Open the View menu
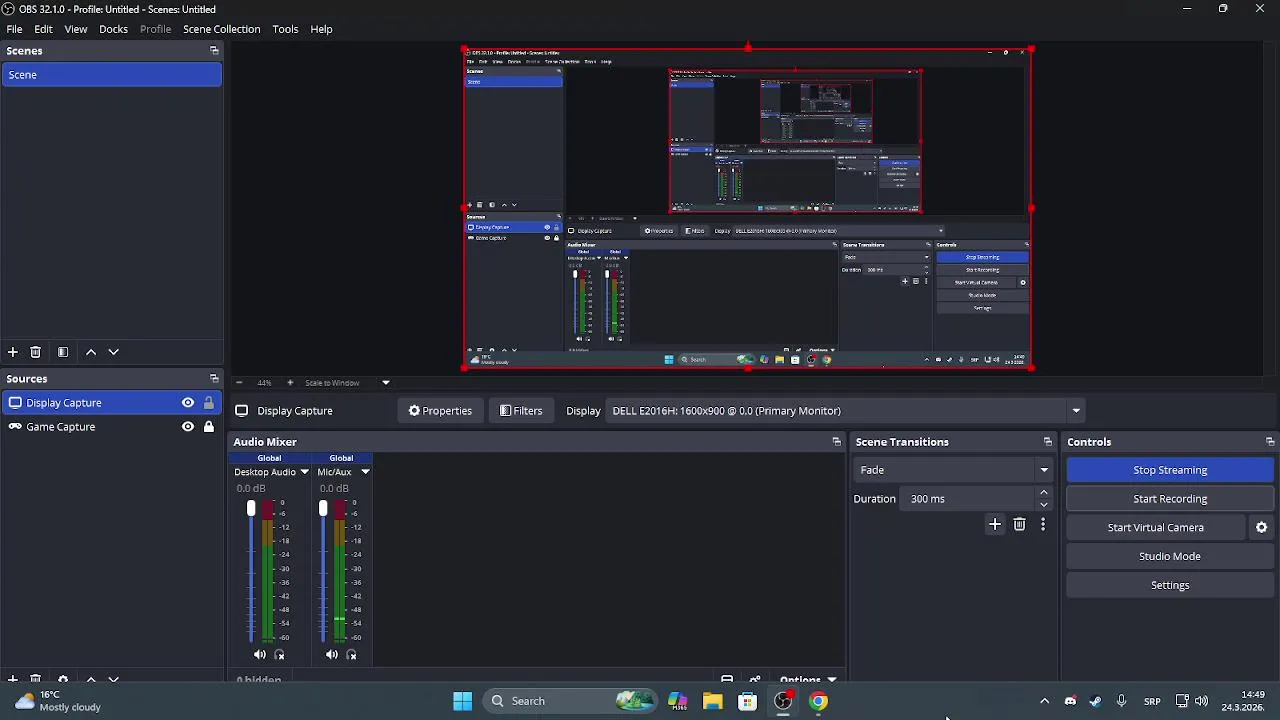The height and width of the screenshot is (720, 1280). coord(76,29)
